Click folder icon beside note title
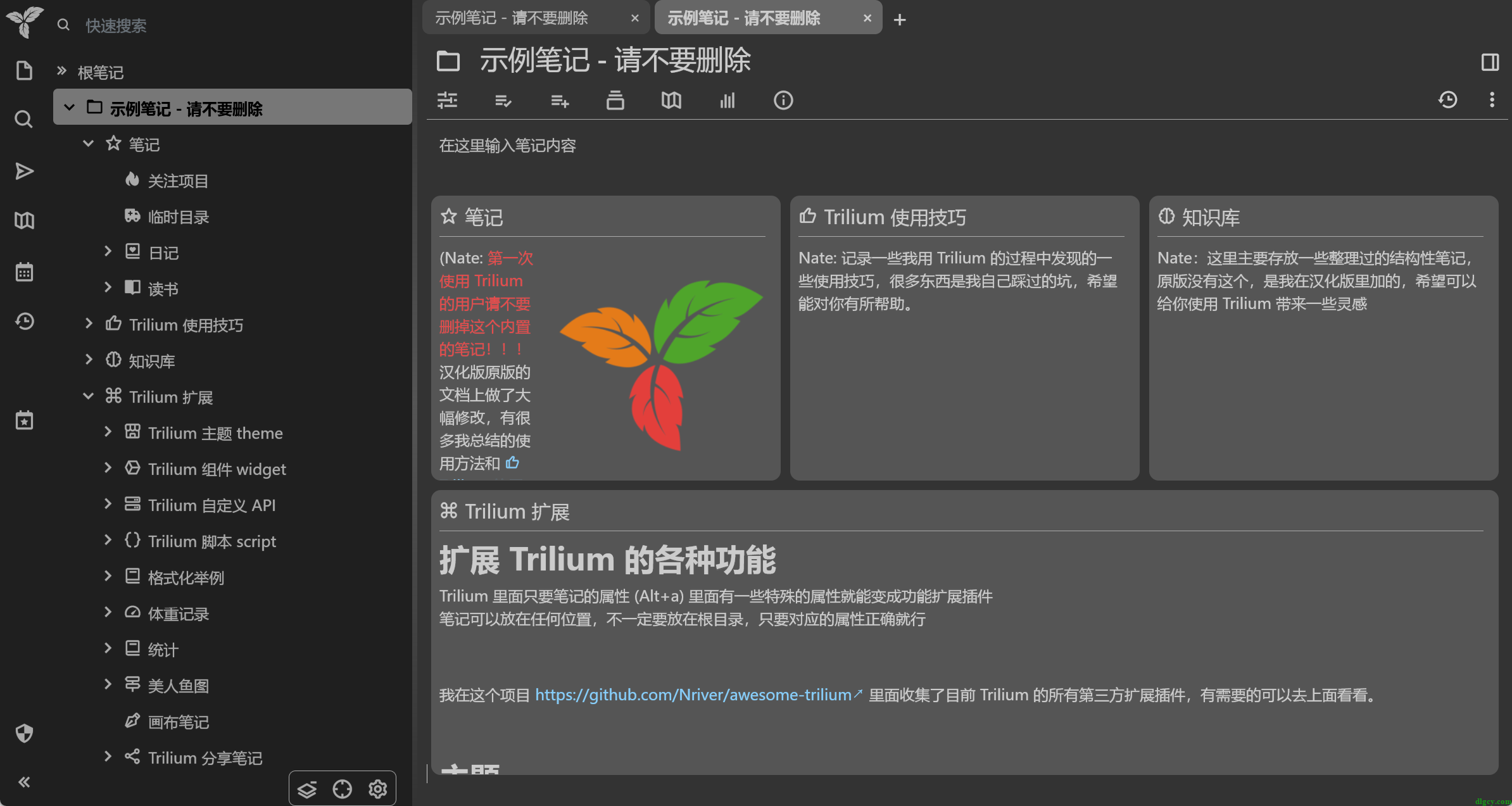The width and height of the screenshot is (1512, 806). coord(448,61)
